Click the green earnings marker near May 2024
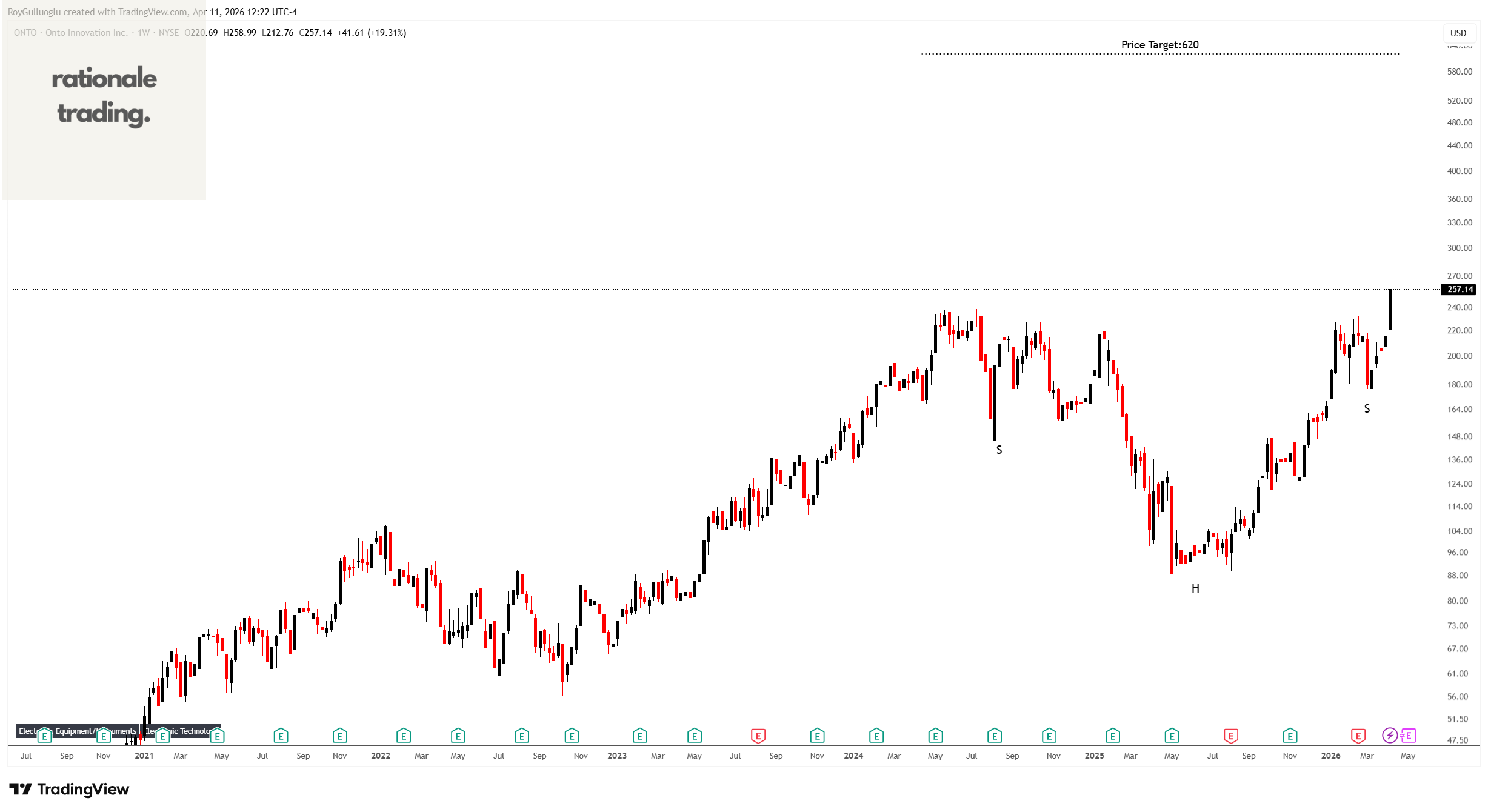This screenshot has height=812, width=1488. [935, 736]
